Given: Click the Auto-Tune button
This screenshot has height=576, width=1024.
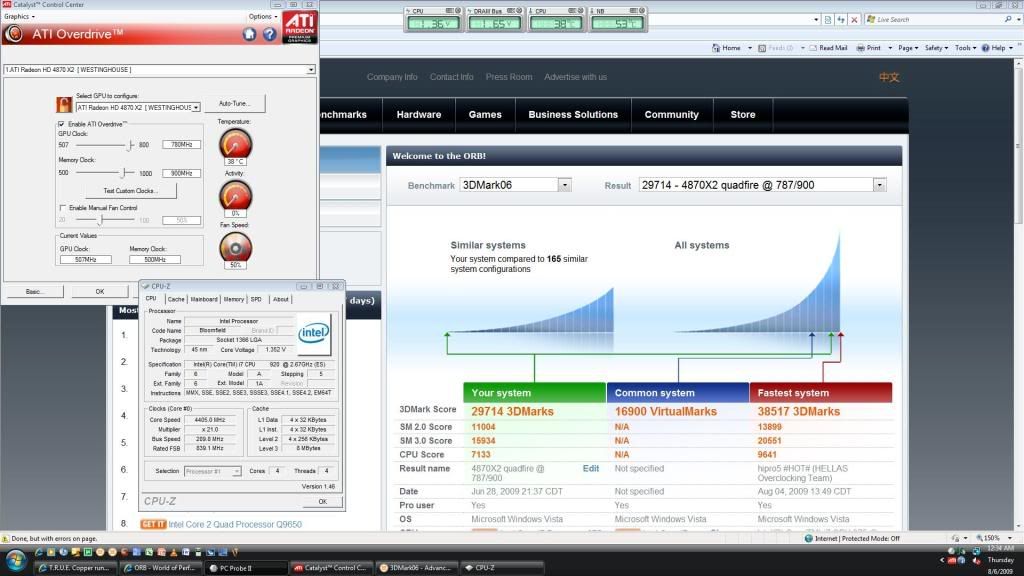Looking at the screenshot, I should pos(234,103).
